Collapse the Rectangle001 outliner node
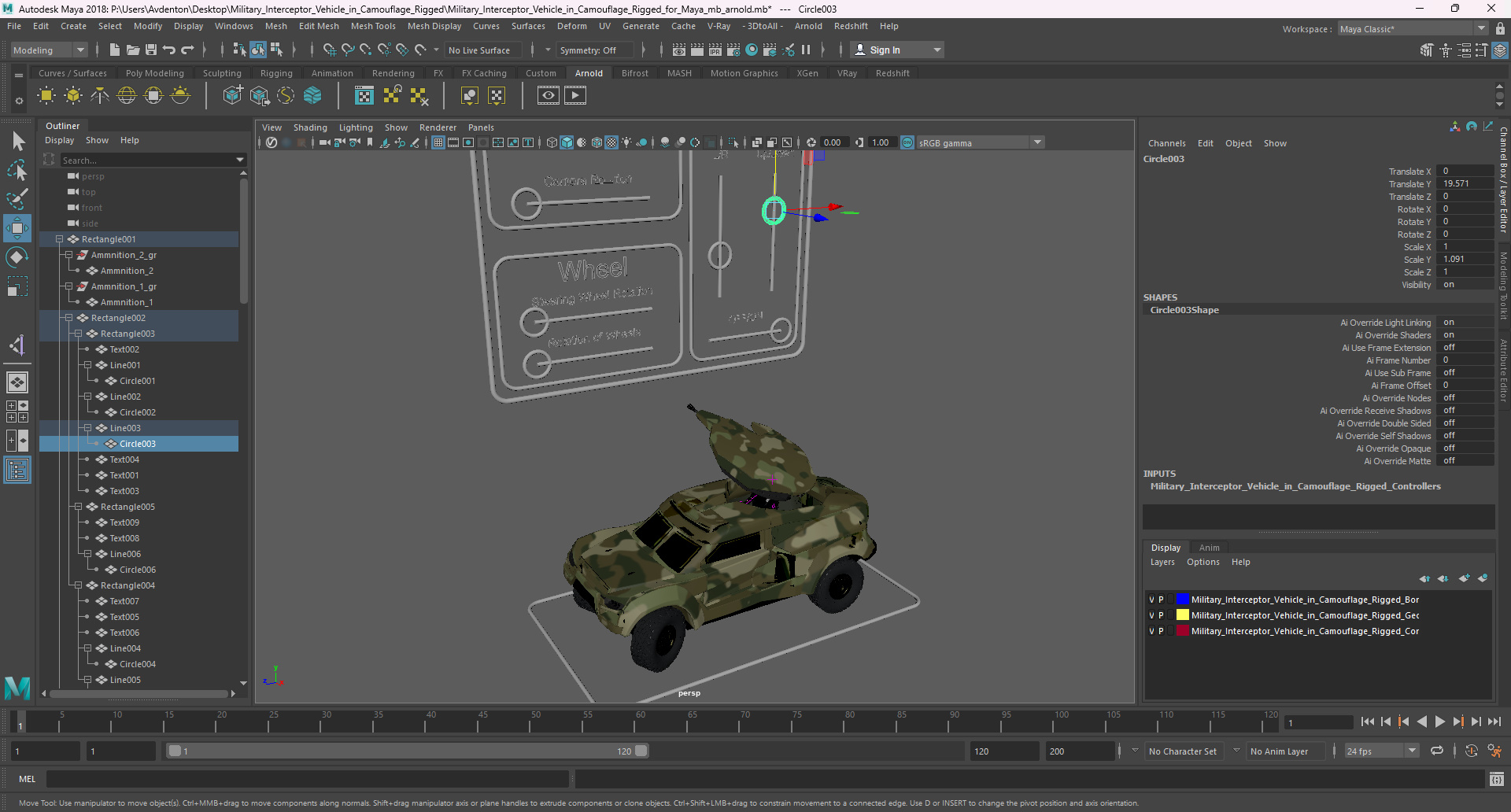The image size is (1511, 812). click(x=59, y=239)
